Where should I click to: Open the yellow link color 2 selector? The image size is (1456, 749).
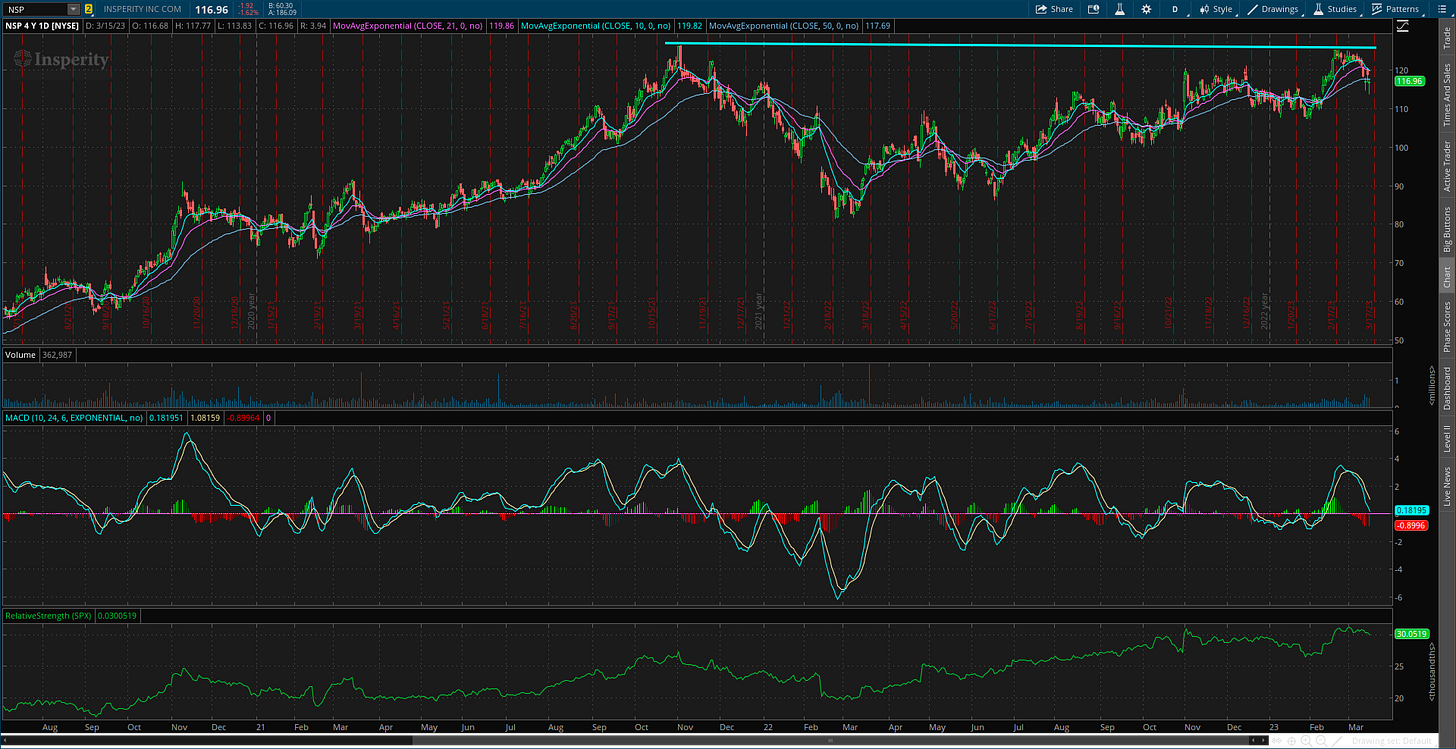89,9
